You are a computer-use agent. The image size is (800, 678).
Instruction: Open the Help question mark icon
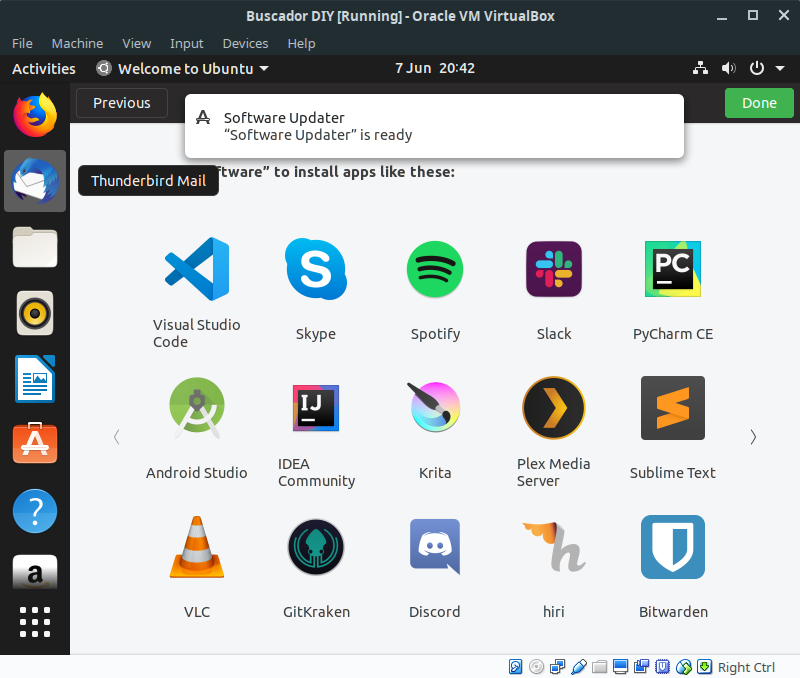click(35, 511)
